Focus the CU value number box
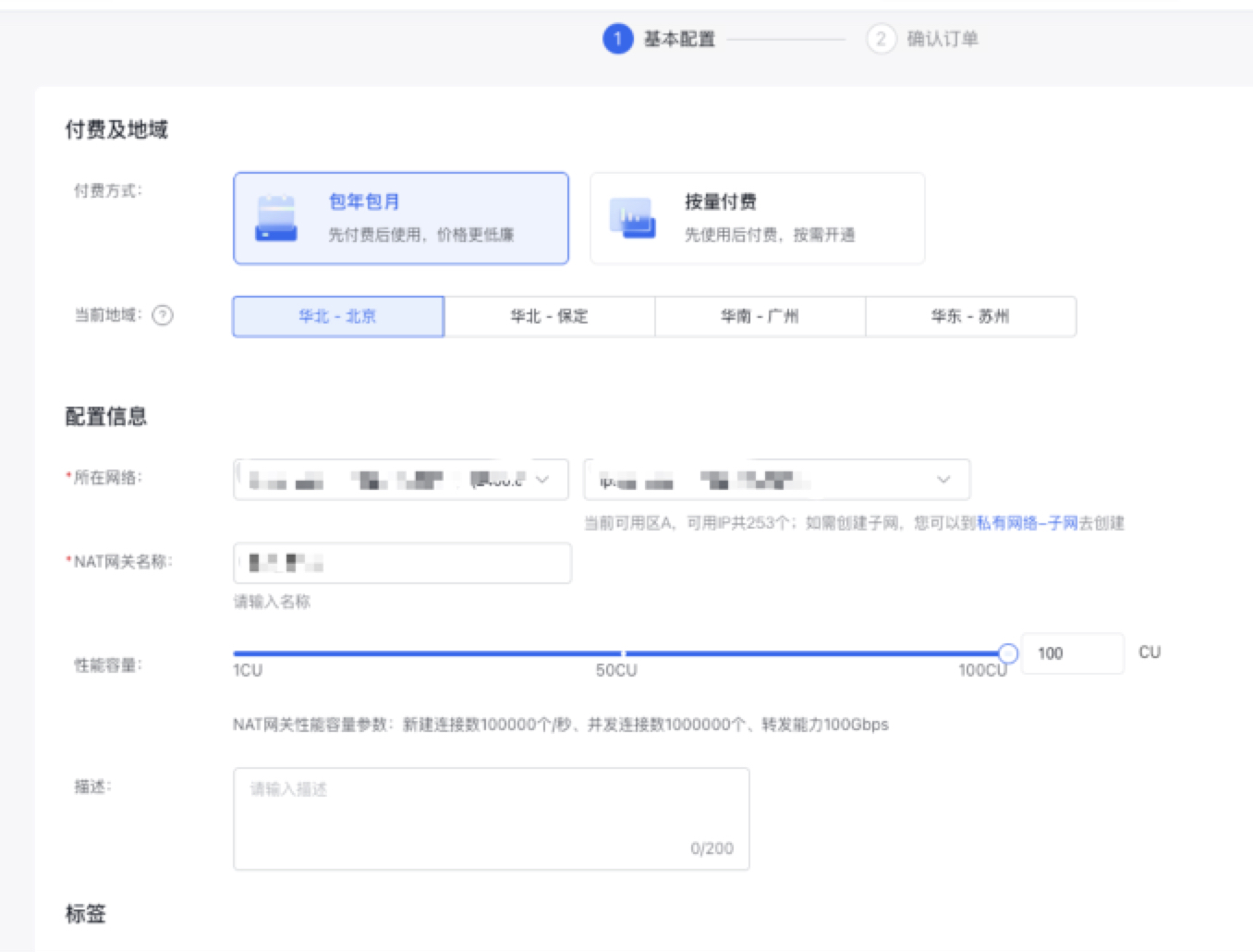This screenshot has width=1253, height=952. coord(1072,653)
